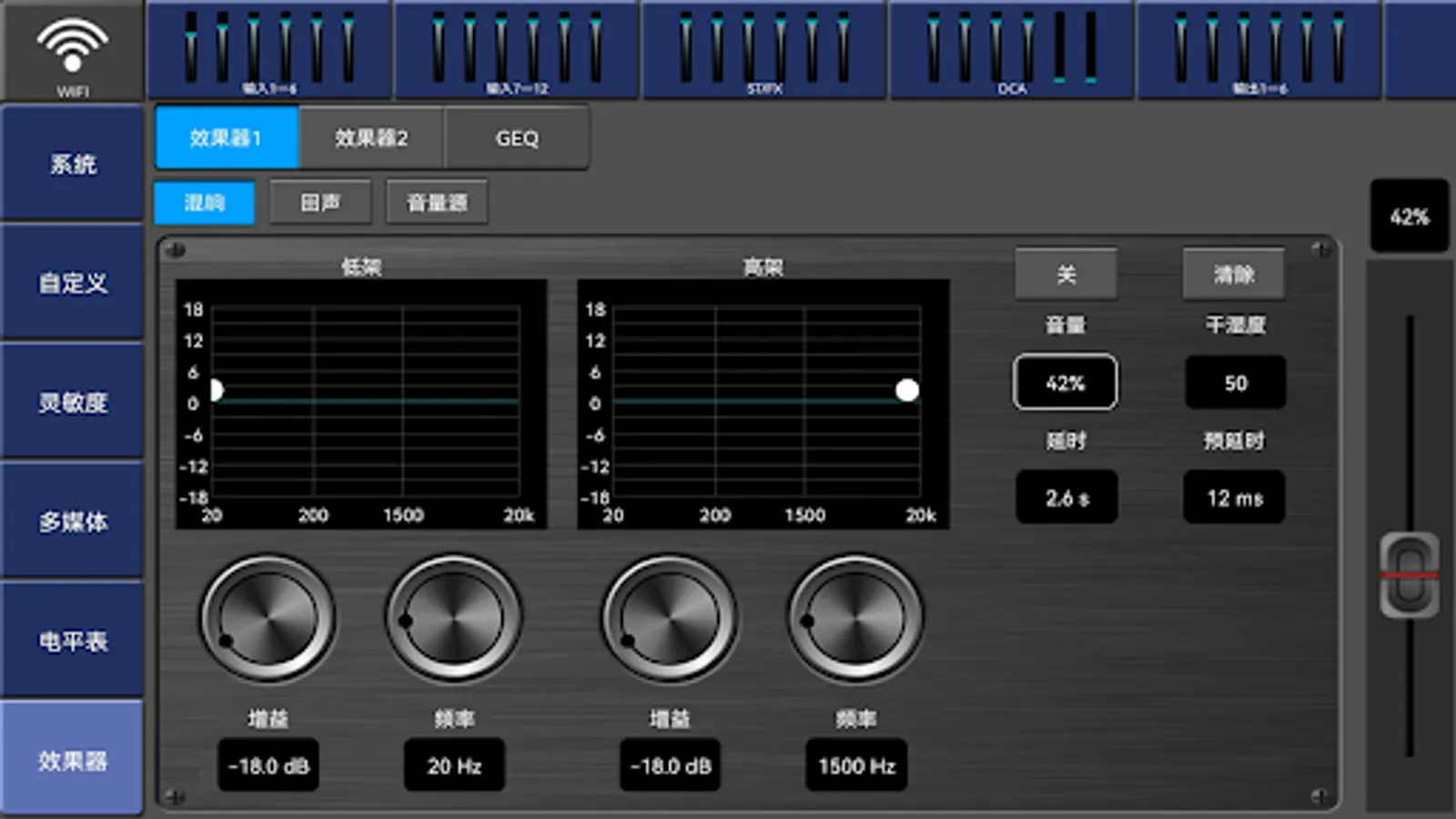Viewport: 1456px width, 819px height.
Task: Open the 系统 sidebar section
Action: coord(72,164)
